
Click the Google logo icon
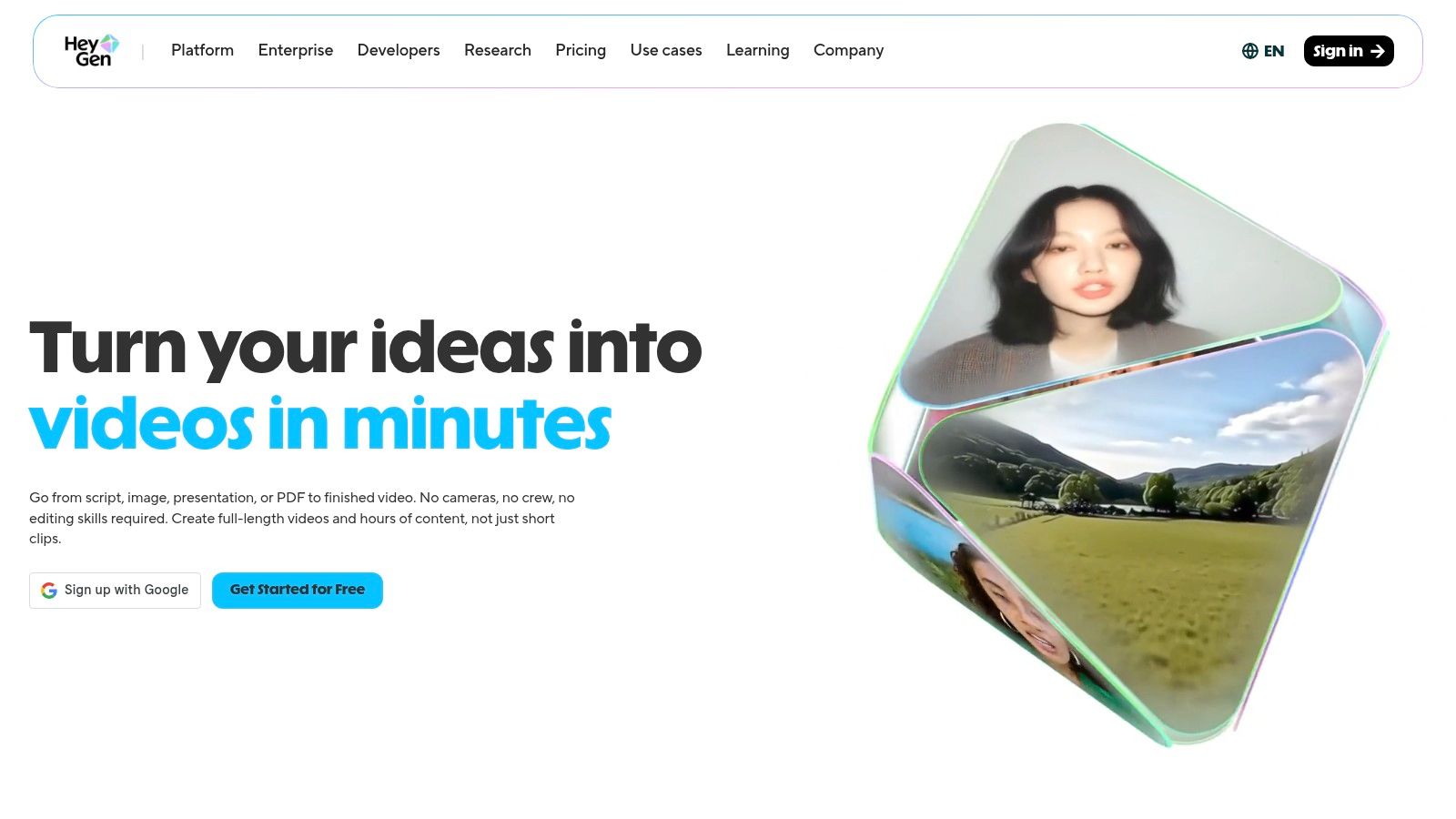49,591
